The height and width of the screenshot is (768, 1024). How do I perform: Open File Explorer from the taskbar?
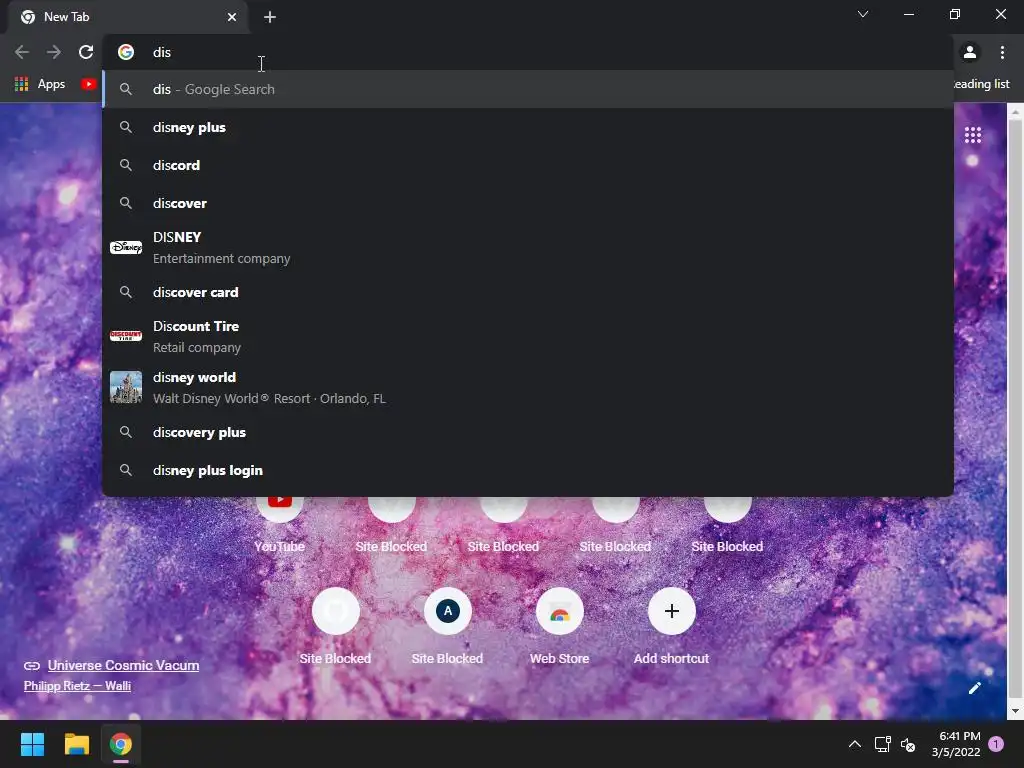(76, 744)
